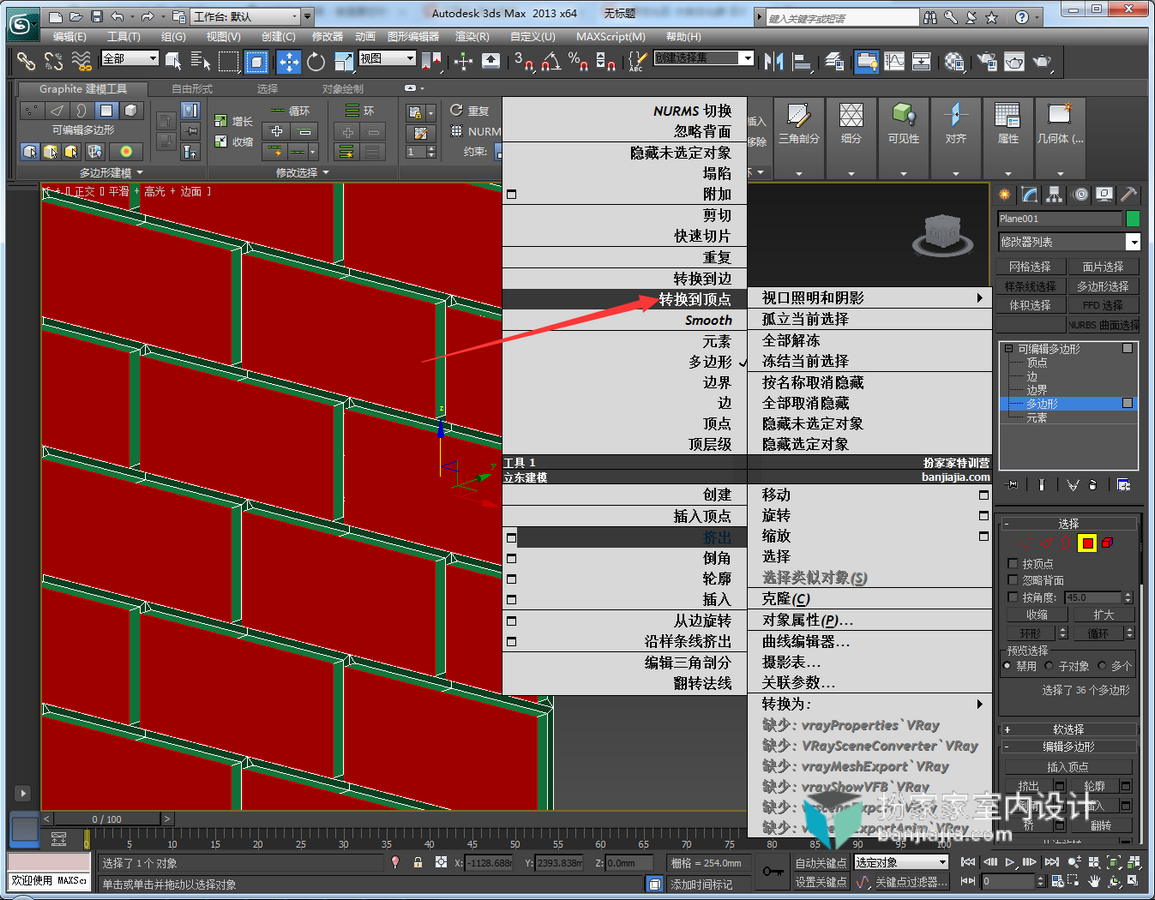1155x900 pixels.
Task: Expand the 全部 selection filter dropdown
Action: coord(130,58)
